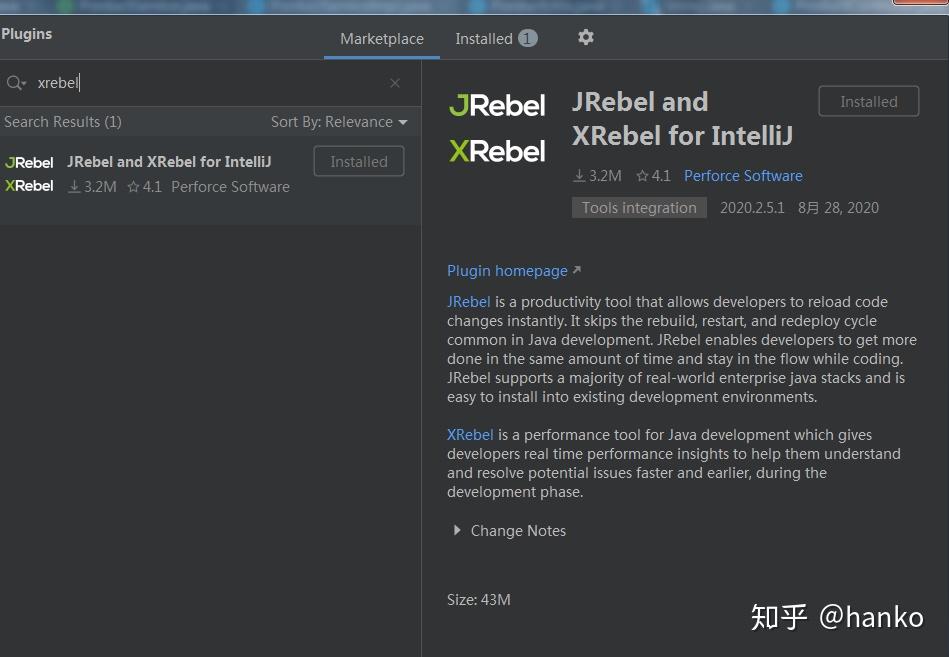Click the XRebel logo in the detail pane

pos(497,150)
